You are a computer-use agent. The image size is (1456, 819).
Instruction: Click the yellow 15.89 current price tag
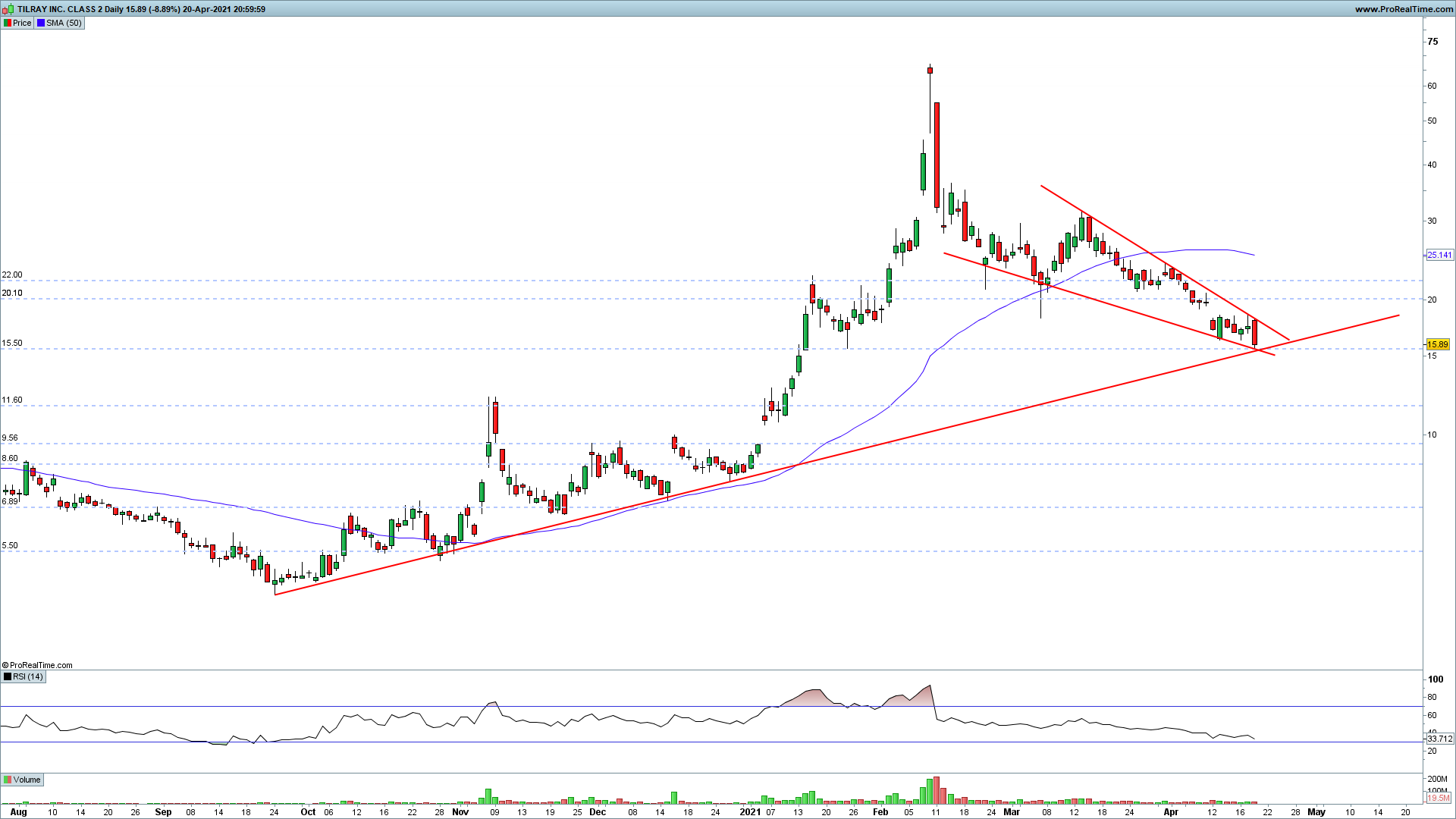(x=1438, y=344)
